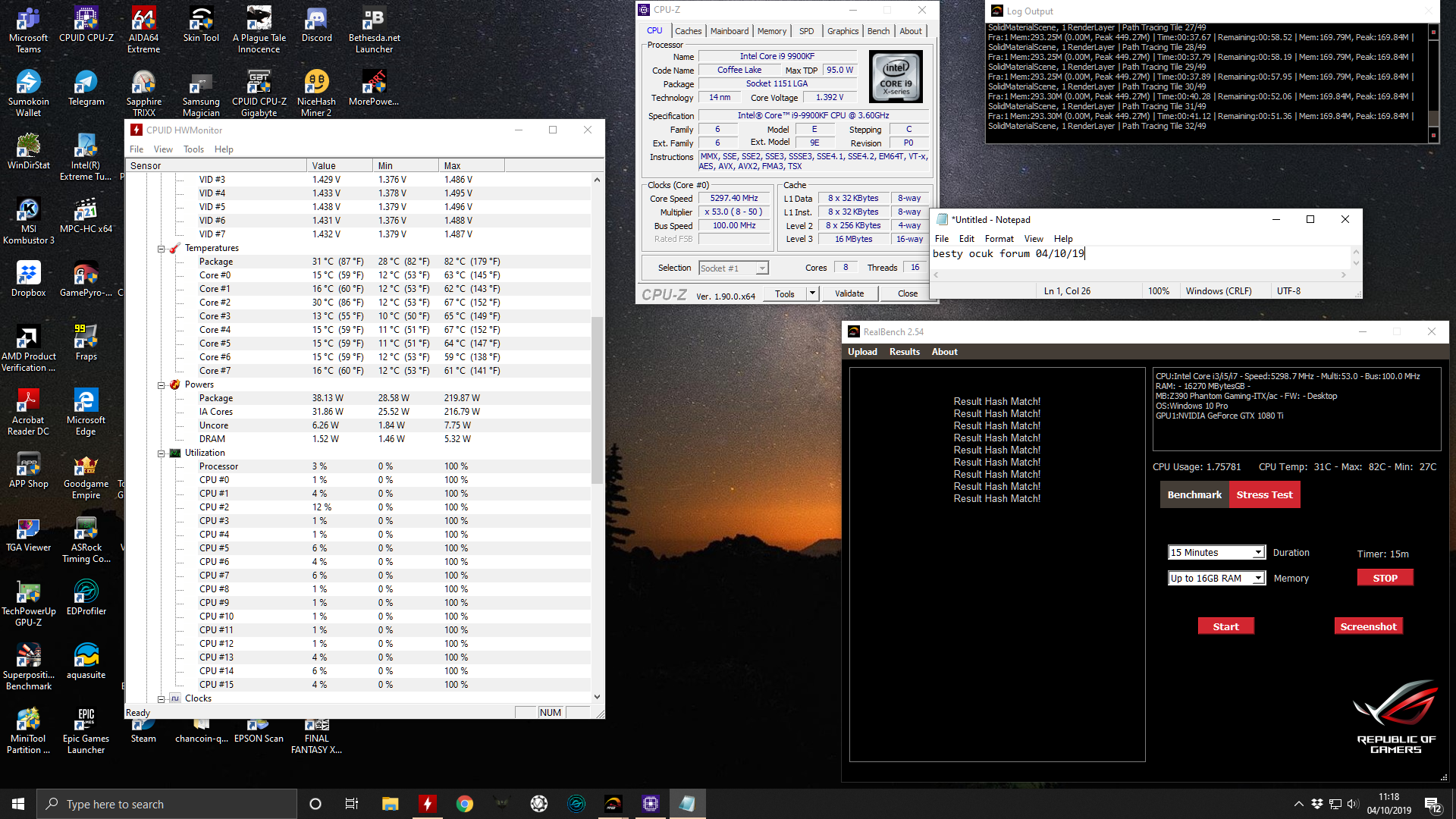Click Windows Start button
This screenshot has height=819, width=1456.
pyautogui.click(x=18, y=804)
